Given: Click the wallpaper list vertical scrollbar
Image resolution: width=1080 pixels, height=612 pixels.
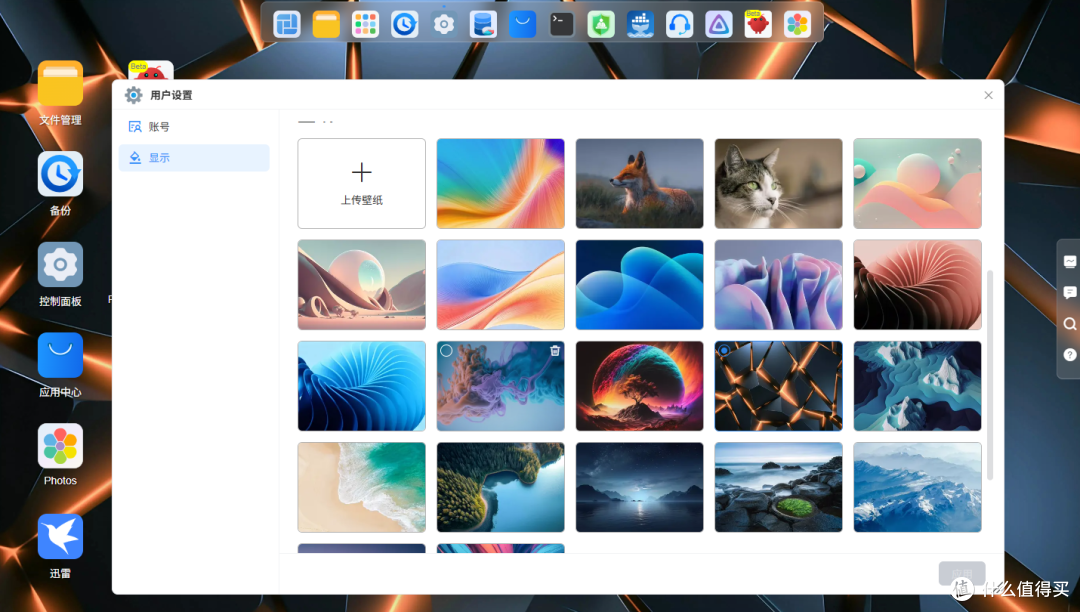Looking at the screenshot, I should (990, 375).
